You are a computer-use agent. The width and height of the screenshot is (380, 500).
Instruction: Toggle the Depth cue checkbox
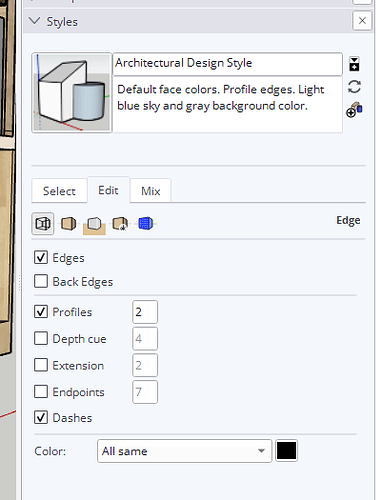point(41,338)
